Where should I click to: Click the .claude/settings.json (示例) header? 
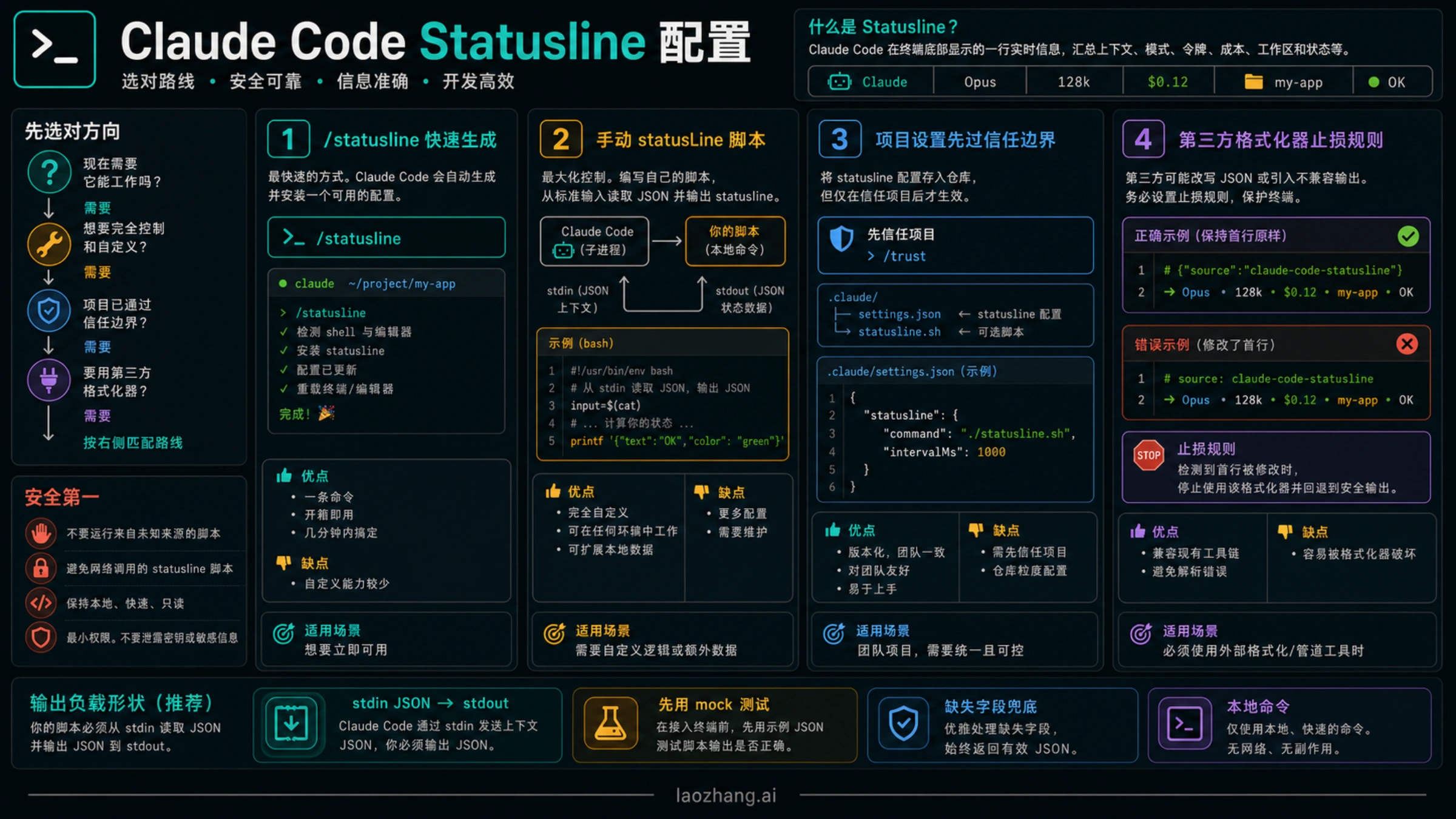(x=955, y=372)
